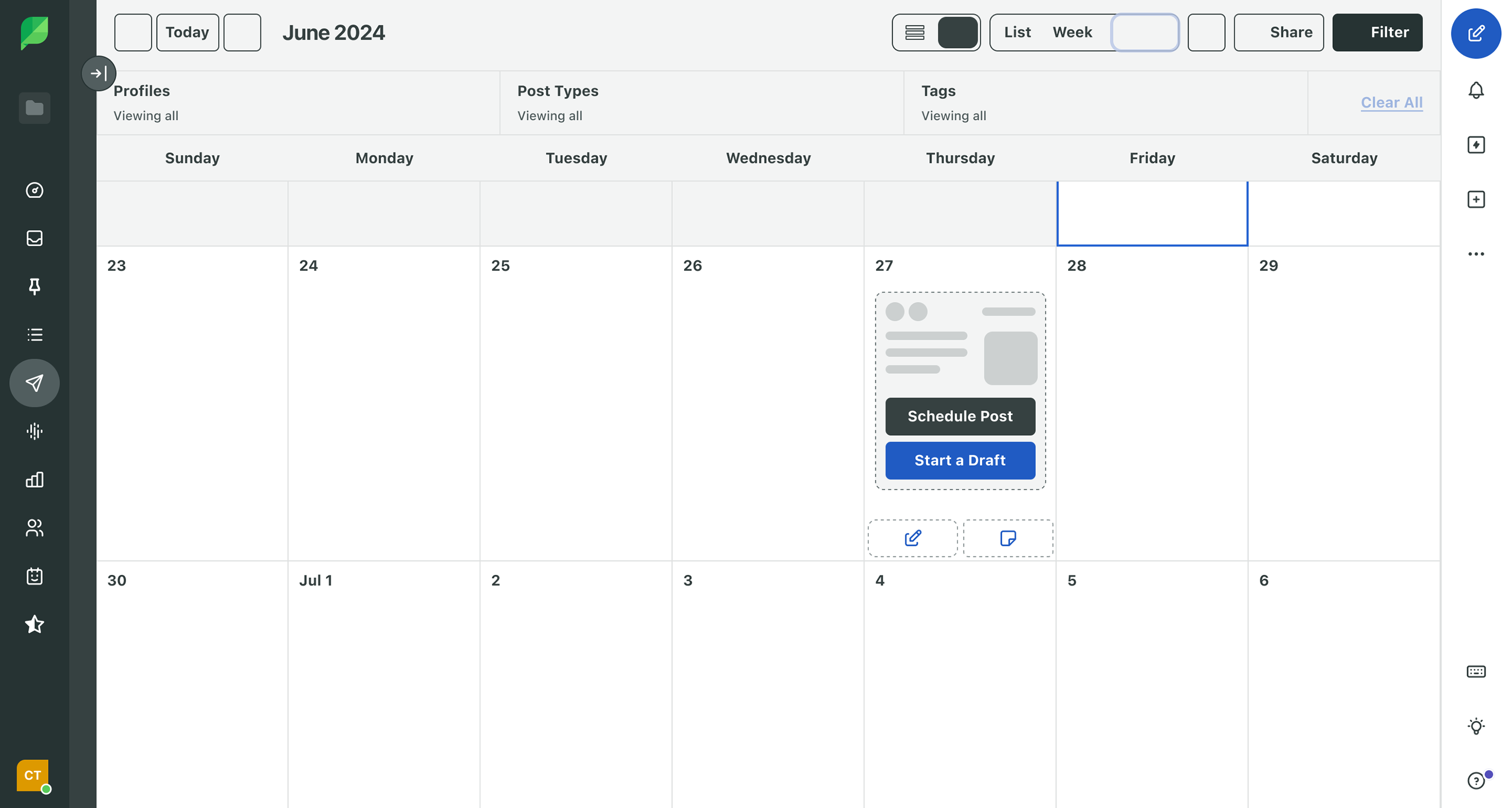Open the People icon in sidebar
This screenshot has width=1512, height=808.
click(x=35, y=527)
